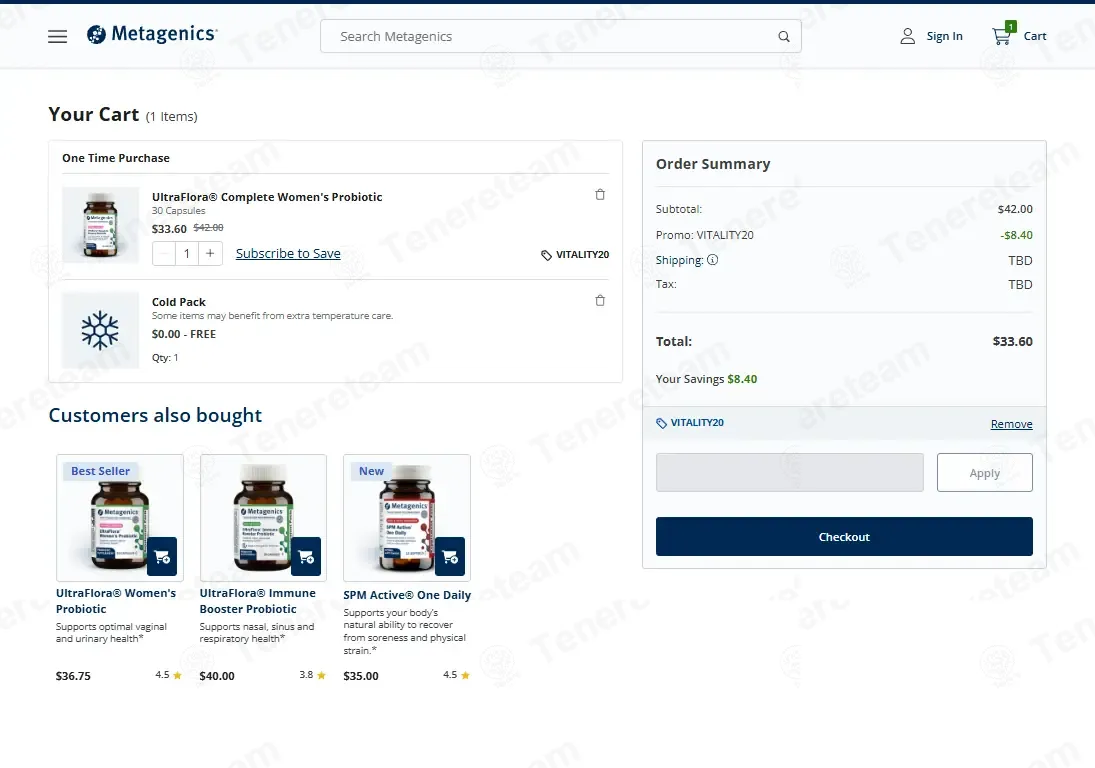Viewport: 1095px width, 768px height.
Task: Open the Sign In link
Action: [944, 36]
